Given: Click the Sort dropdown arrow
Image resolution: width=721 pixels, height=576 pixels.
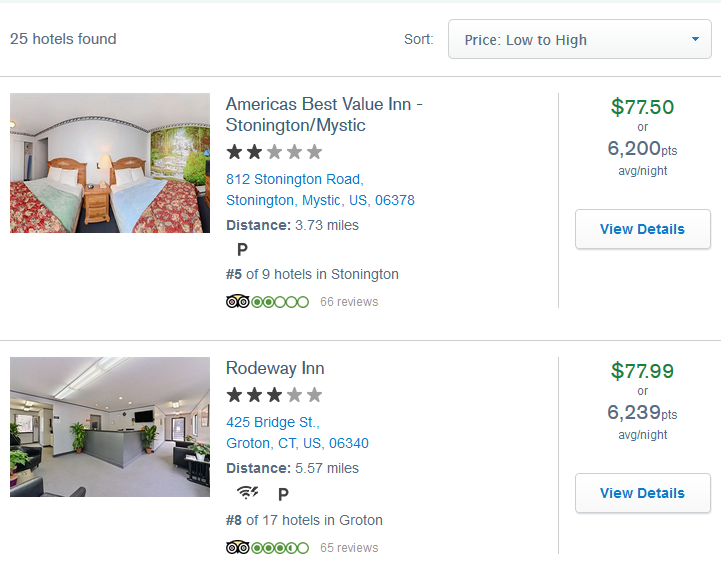Looking at the screenshot, I should (695, 40).
